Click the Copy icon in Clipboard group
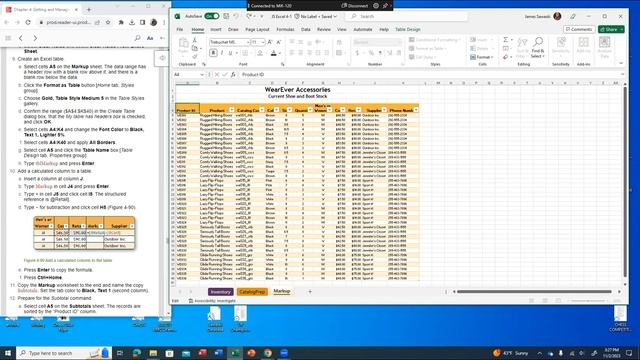 (195, 48)
